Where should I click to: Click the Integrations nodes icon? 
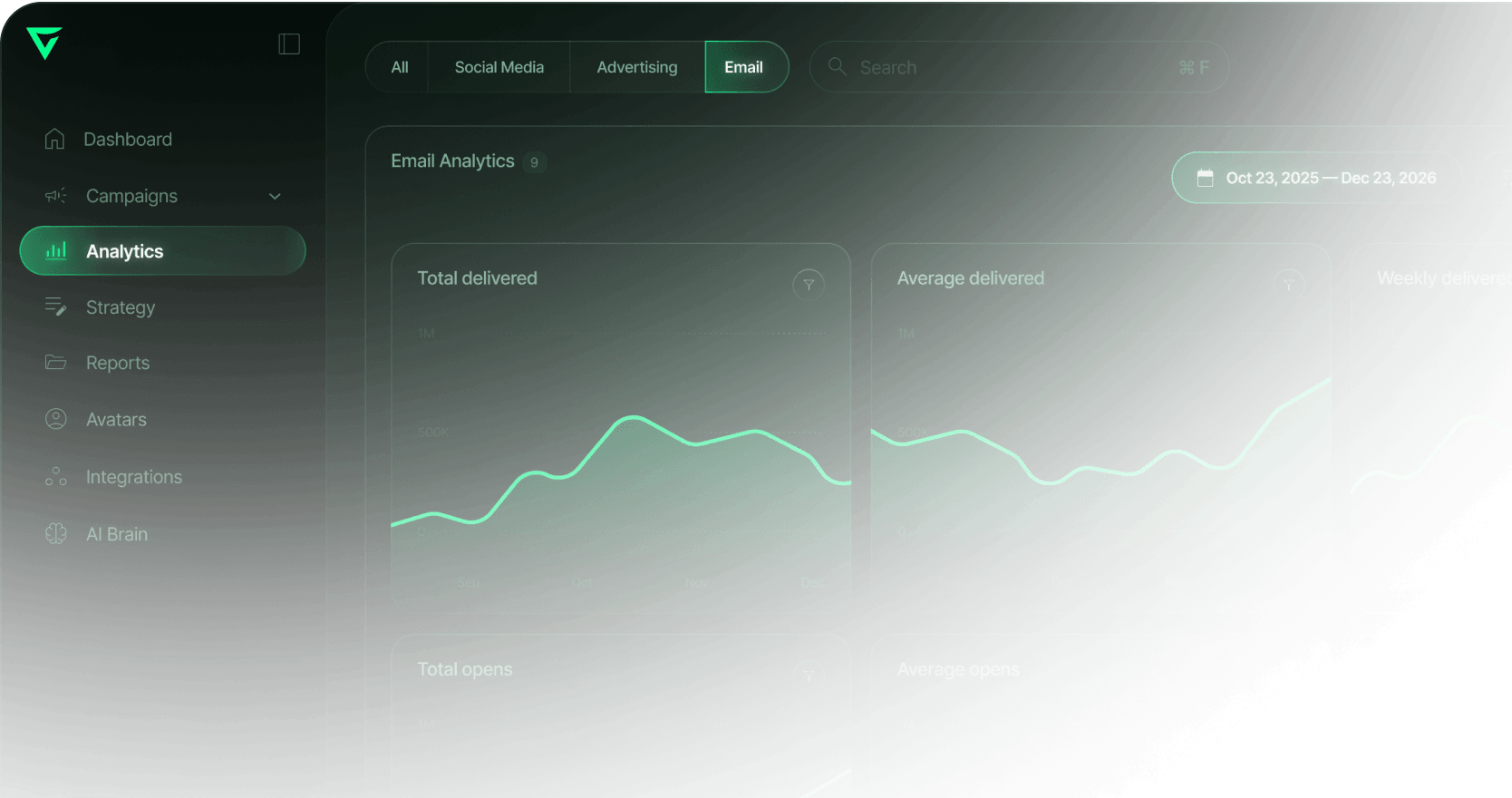click(56, 476)
